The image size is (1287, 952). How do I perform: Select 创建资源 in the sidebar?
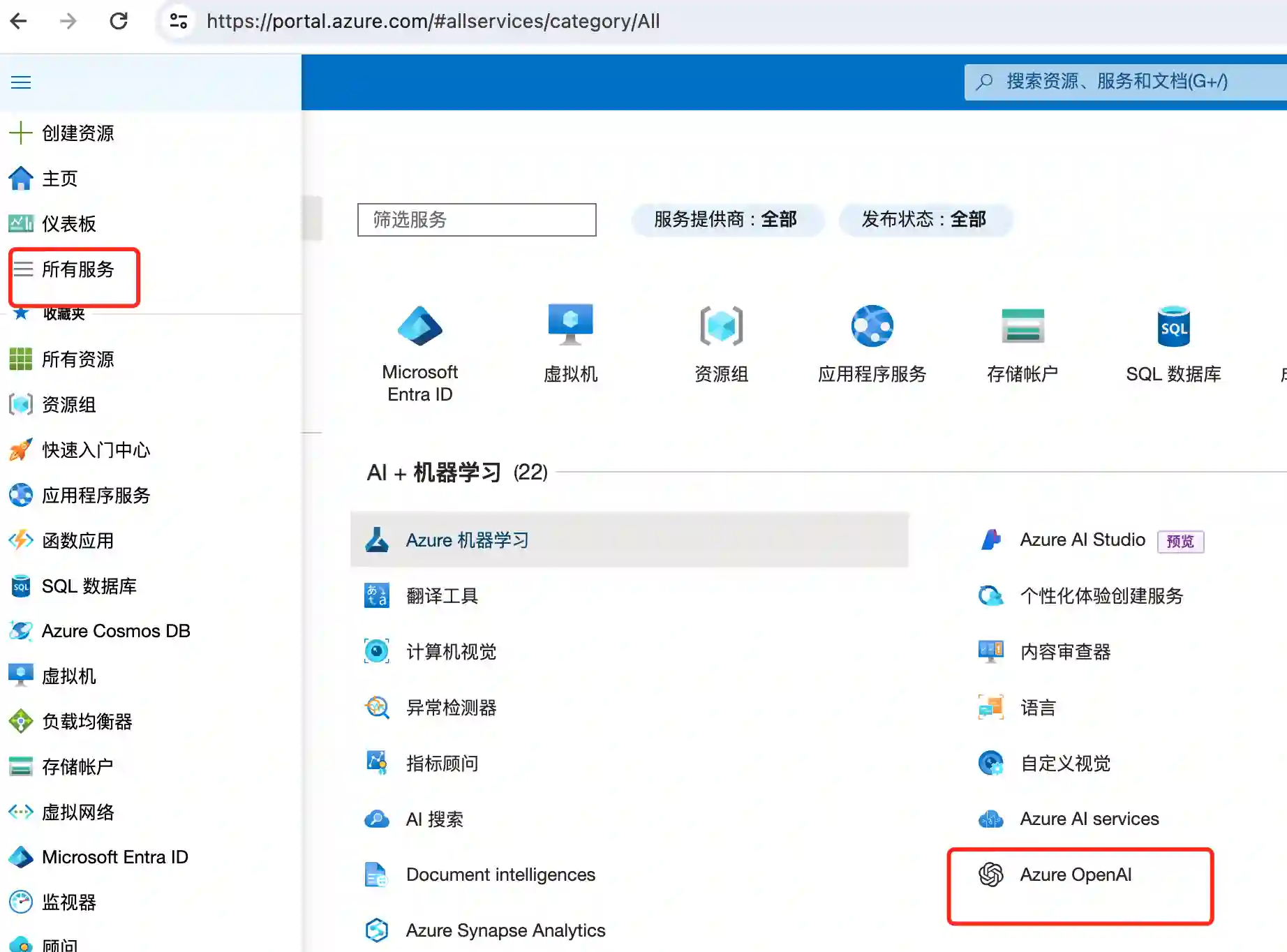(77, 133)
